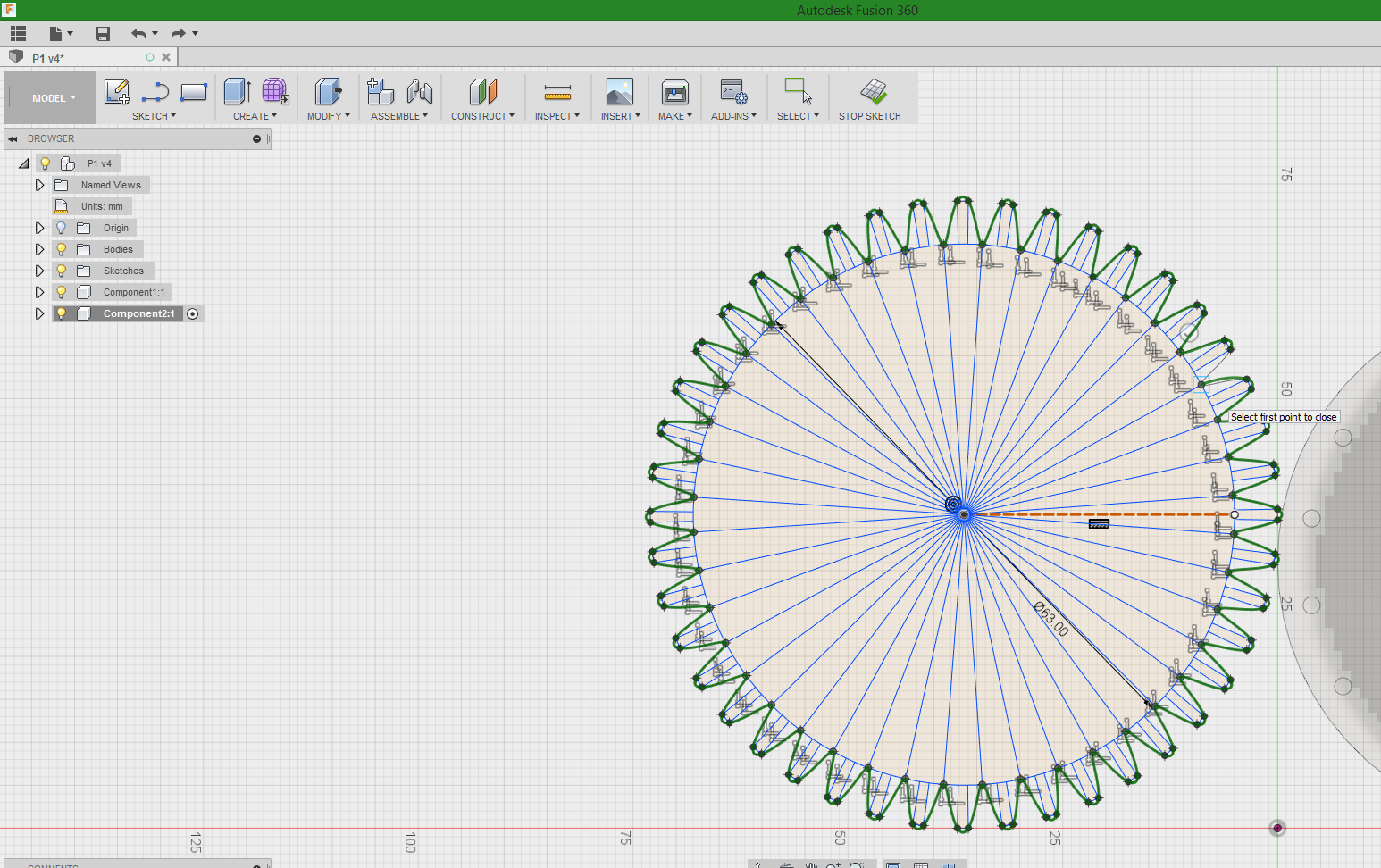
Task: Click the STOP SKETCH label
Action: point(869,116)
